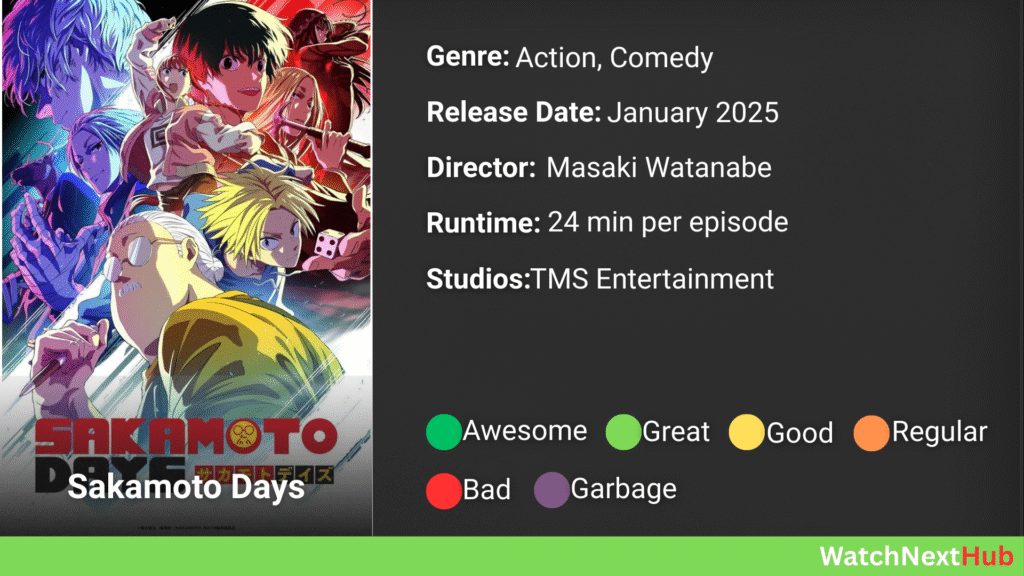Click the red Bad rating circle
This screenshot has height=576, width=1024.
[443, 491]
